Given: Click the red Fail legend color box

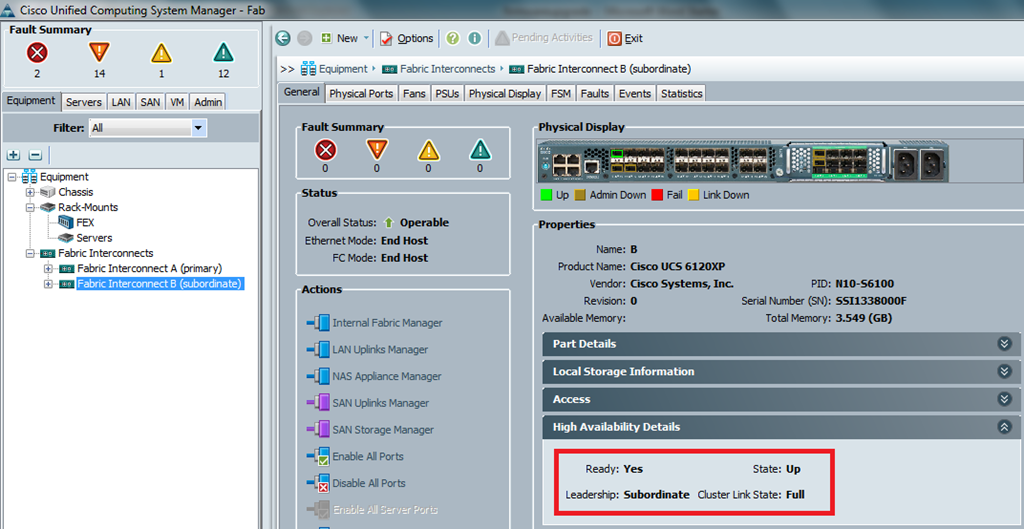Looking at the screenshot, I should (x=657, y=195).
